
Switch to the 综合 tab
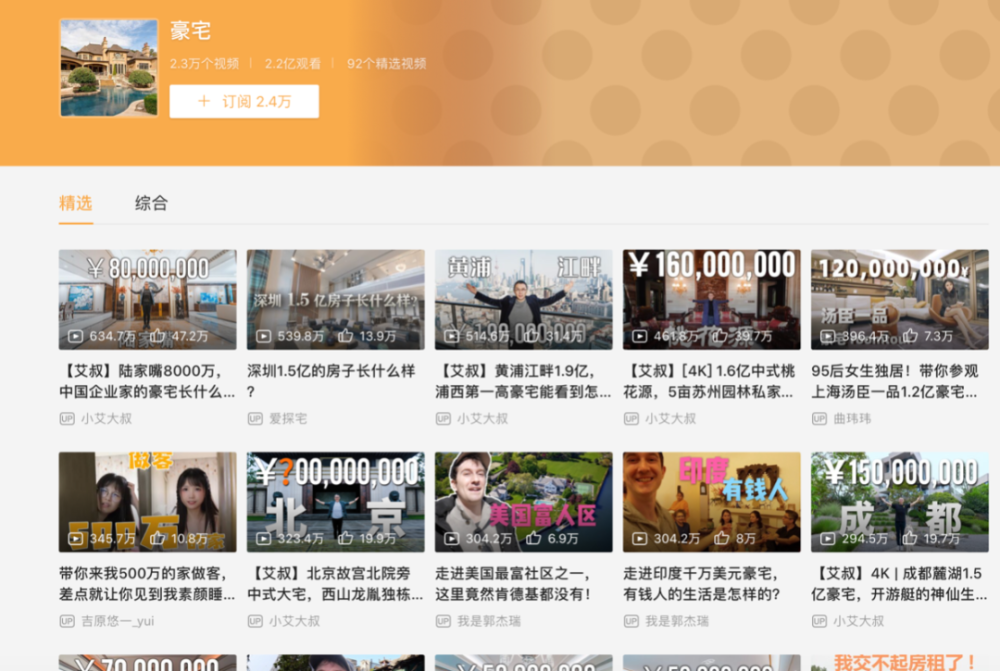tap(151, 203)
